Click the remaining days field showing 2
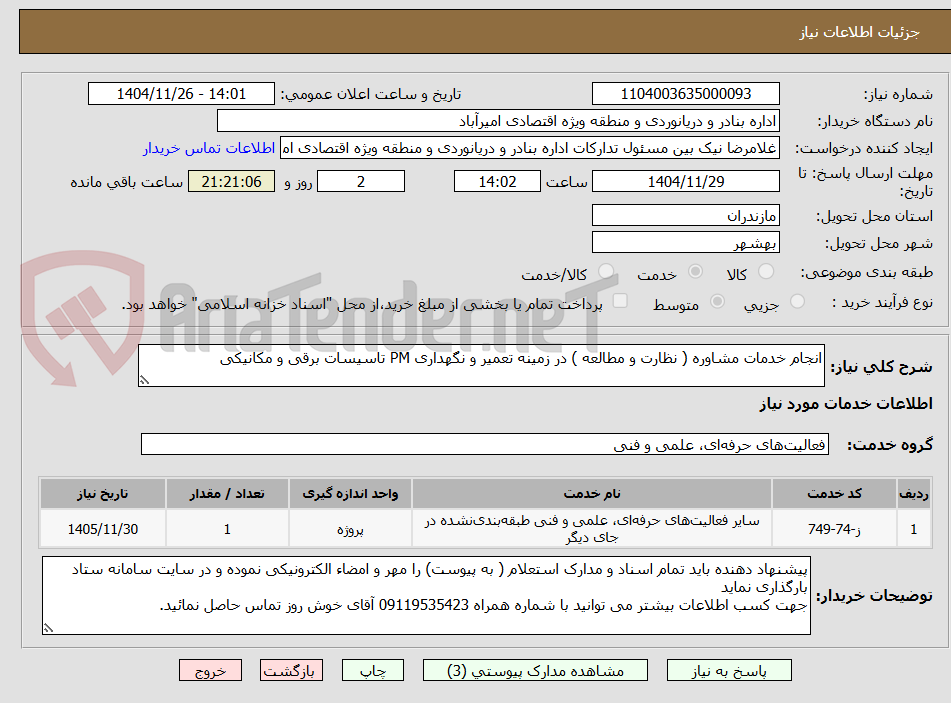 (361, 181)
